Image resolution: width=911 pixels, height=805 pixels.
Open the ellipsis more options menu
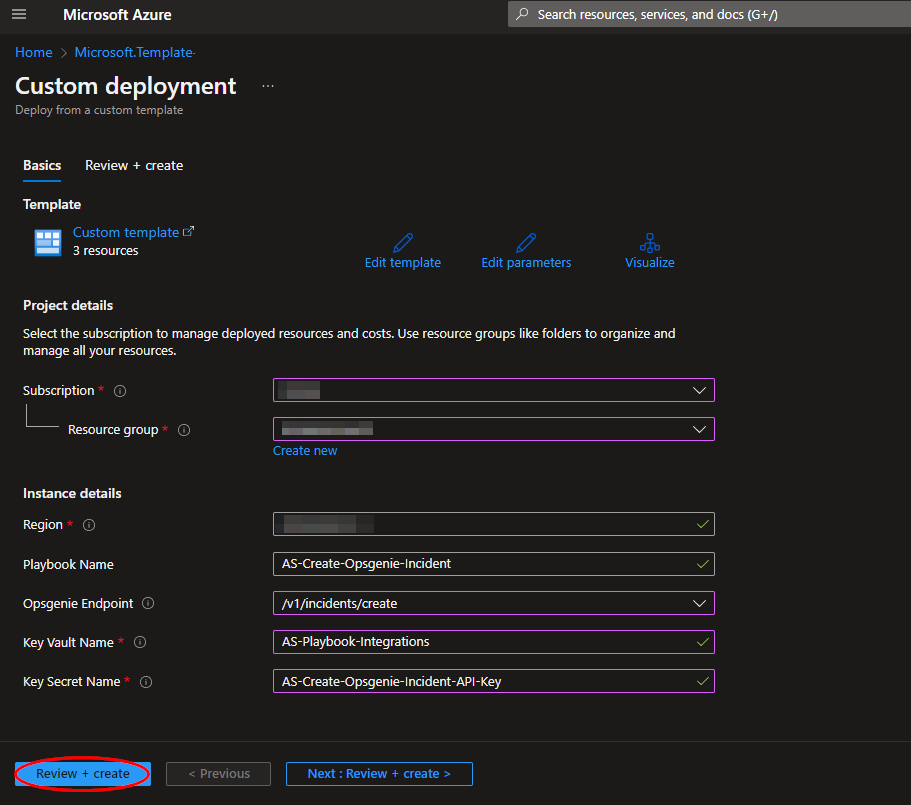pyautogui.click(x=268, y=86)
